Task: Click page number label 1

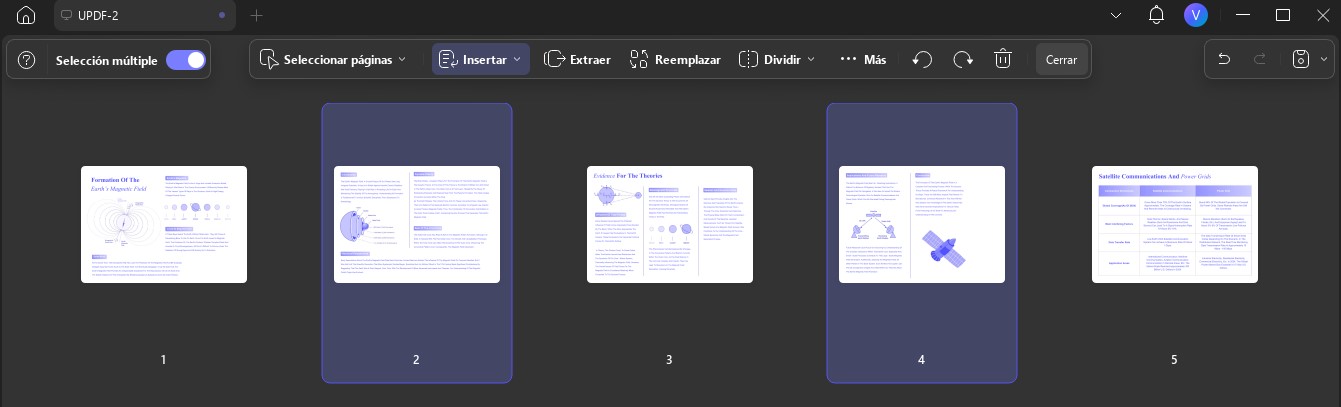Action: tap(163, 359)
